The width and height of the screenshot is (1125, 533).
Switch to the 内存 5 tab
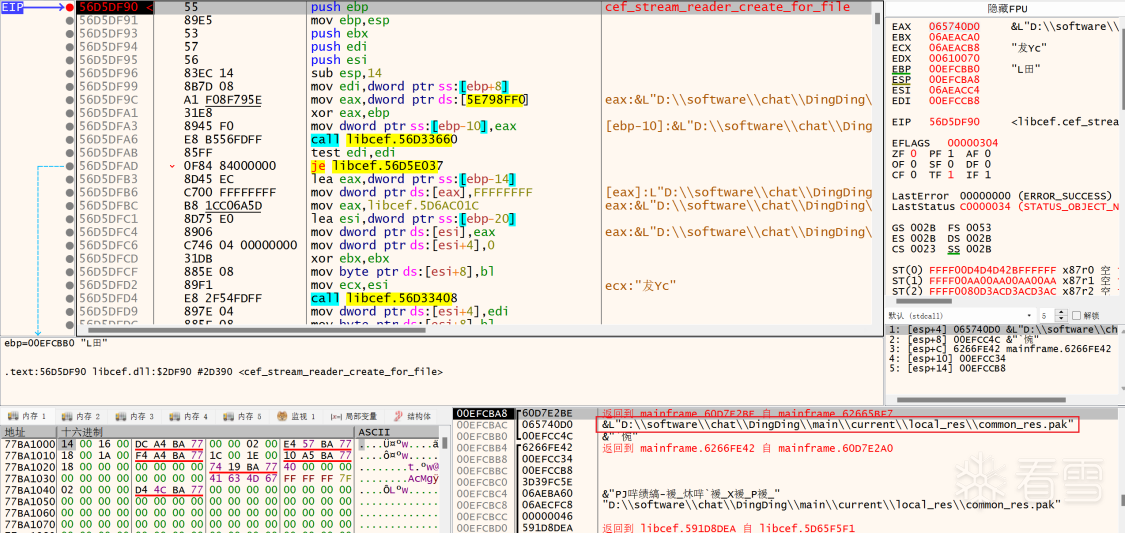[243, 416]
